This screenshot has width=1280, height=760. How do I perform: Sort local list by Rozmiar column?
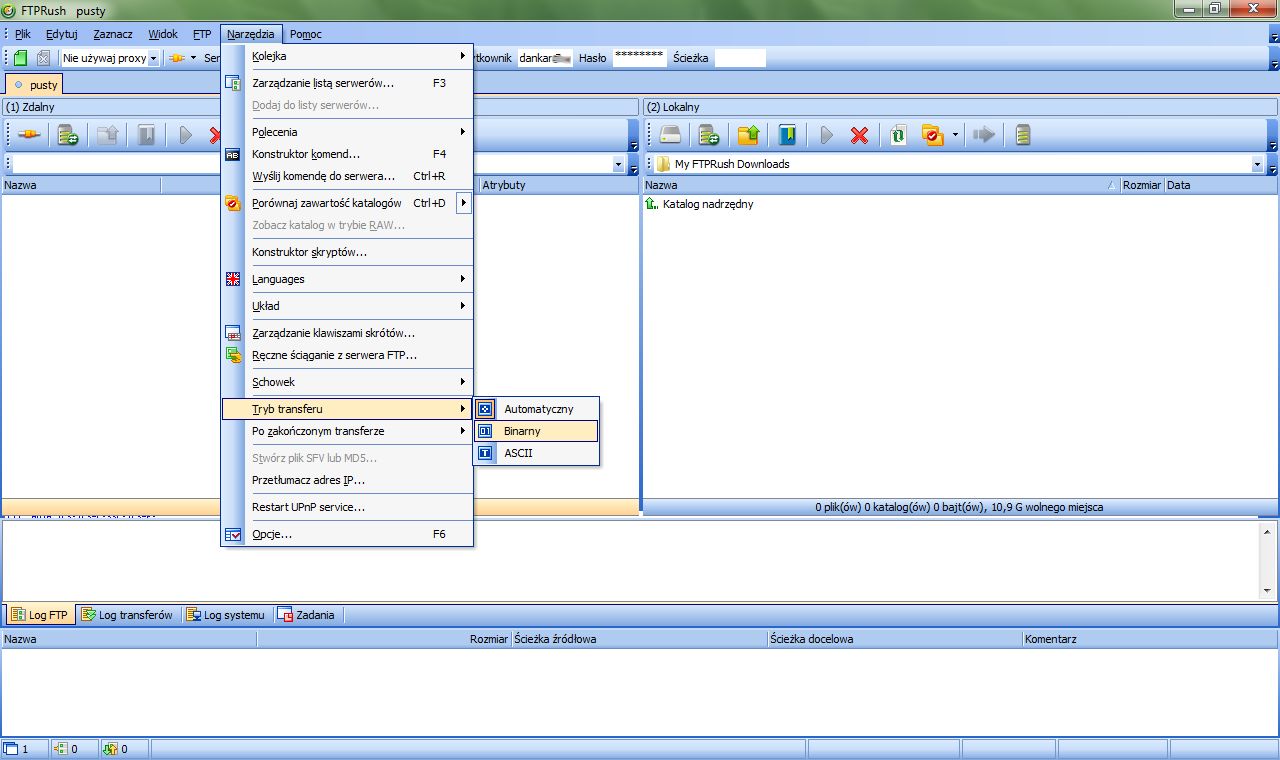pos(1141,185)
